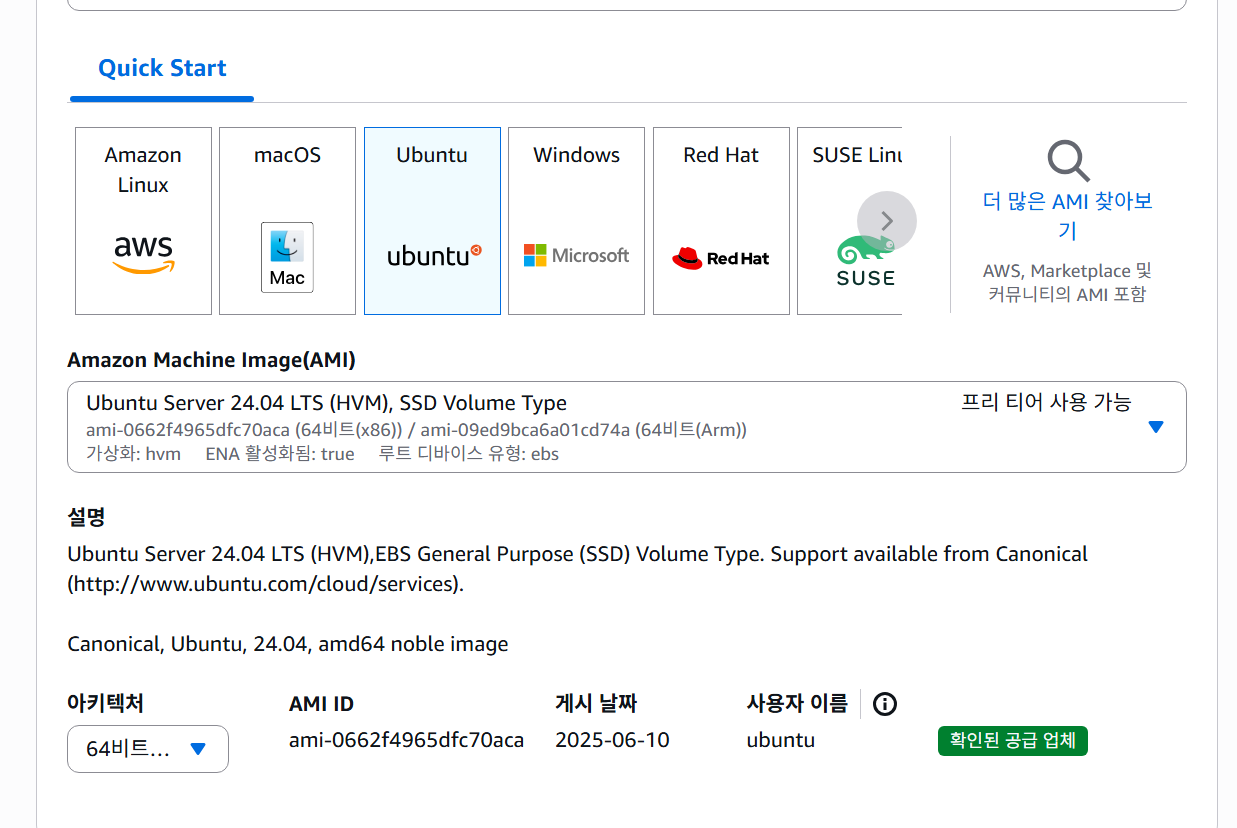Viewport: 1237px width, 828px height.
Task: Click the 아키텍처 label
Action: point(105,703)
